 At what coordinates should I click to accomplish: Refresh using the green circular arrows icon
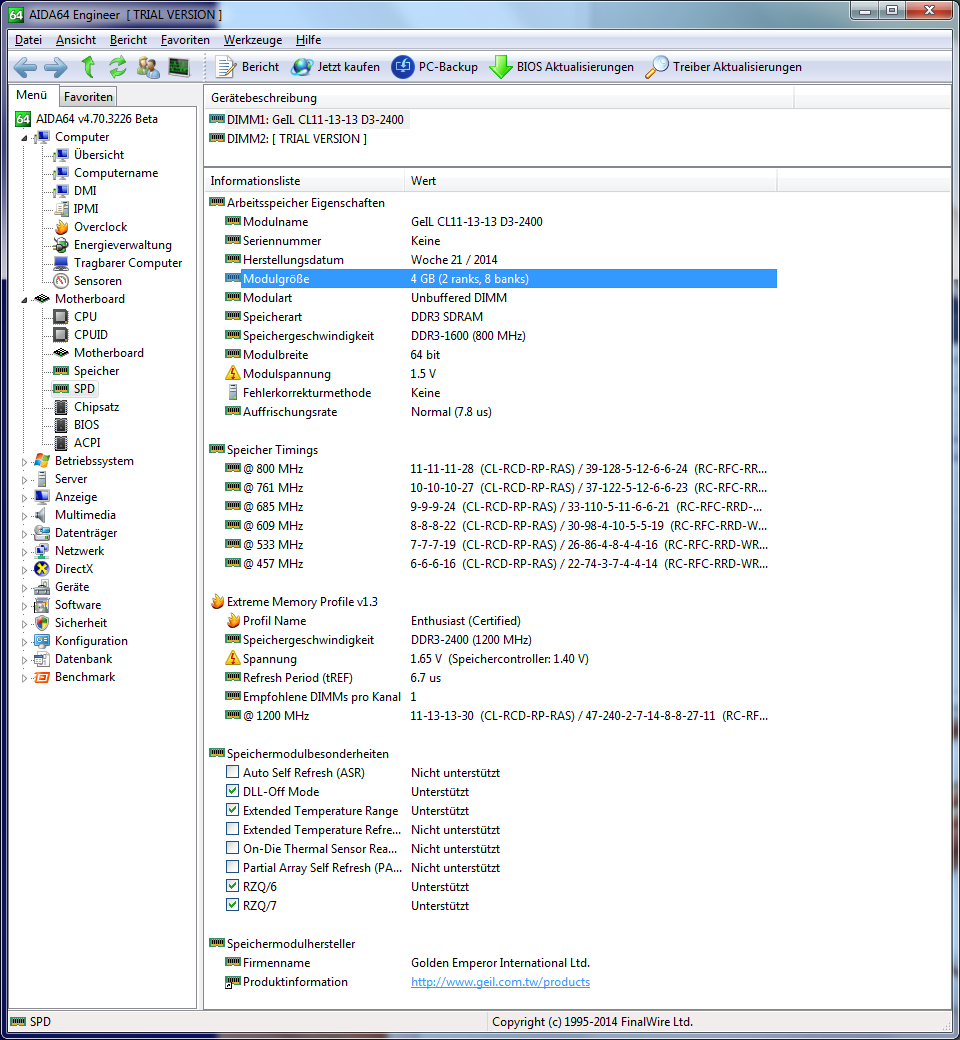coord(117,67)
